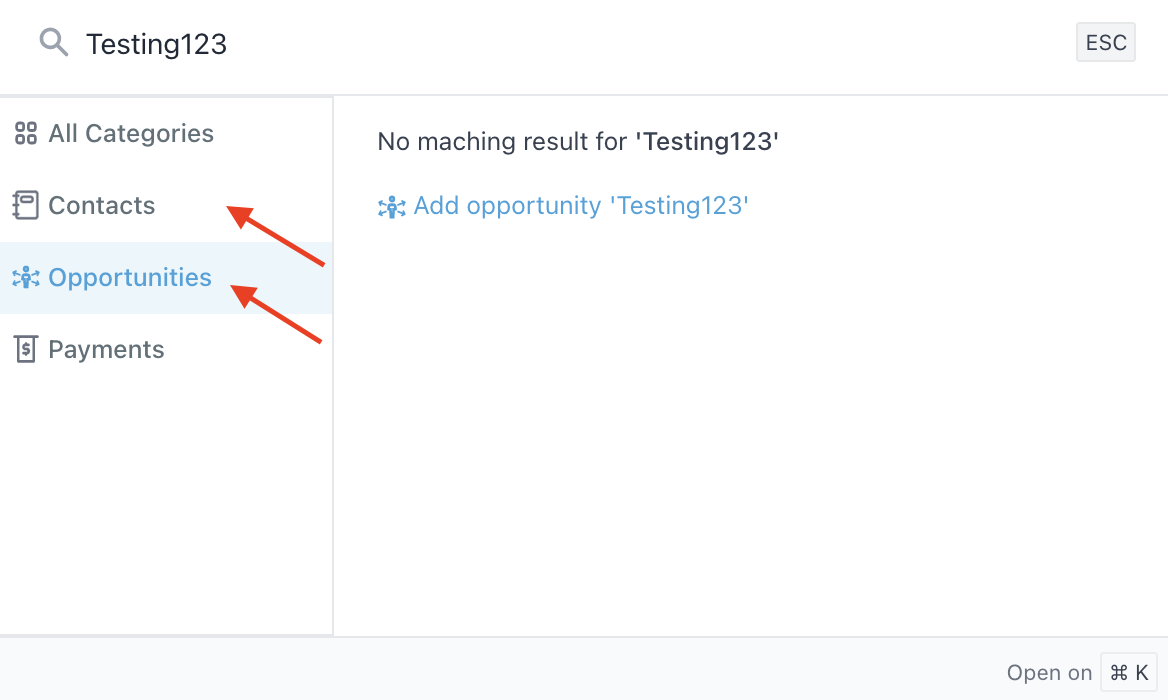Switch to the Contacts category
Viewport: 1168px width, 700px height.
click(x=101, y=205)
